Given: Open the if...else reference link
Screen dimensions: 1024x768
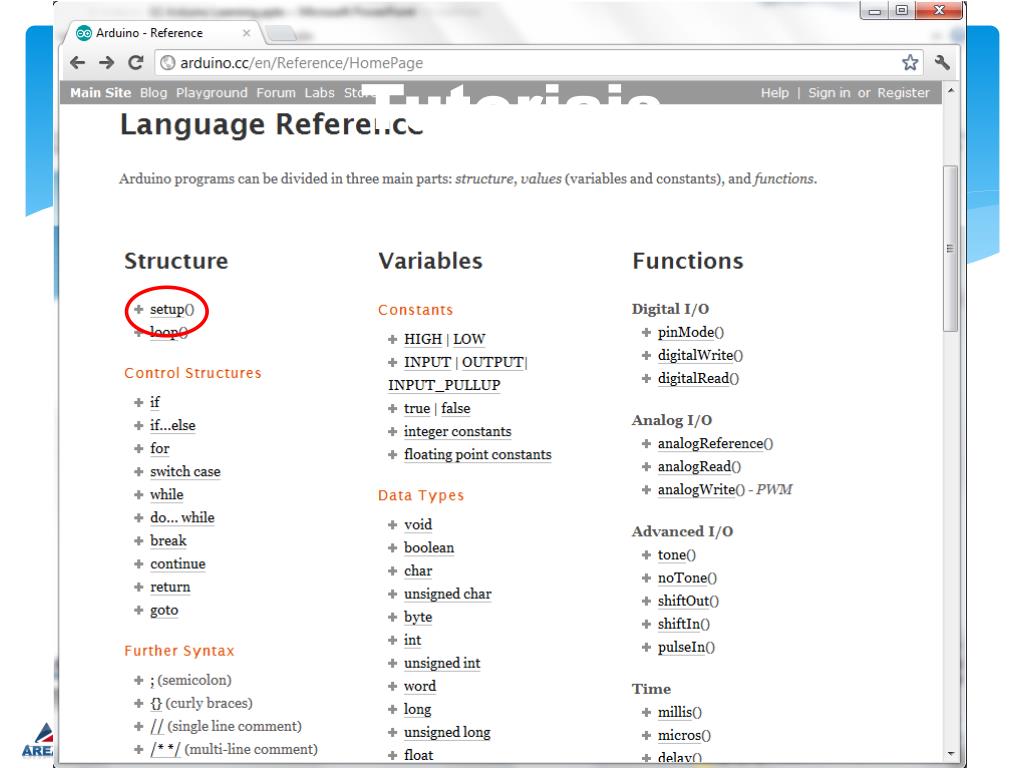Looking at the screenshot, I should 172,425.
